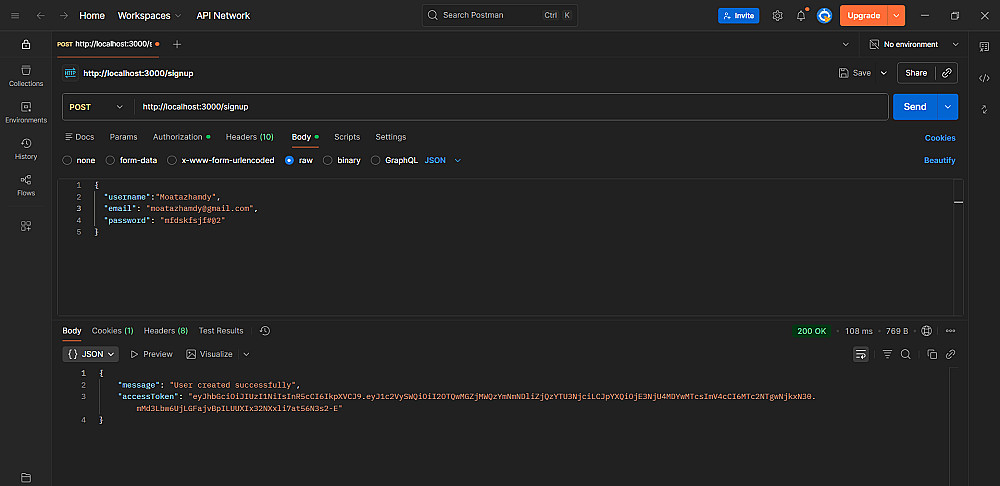
Task: Open the History sidebar panel
Action: click(26, 149)
